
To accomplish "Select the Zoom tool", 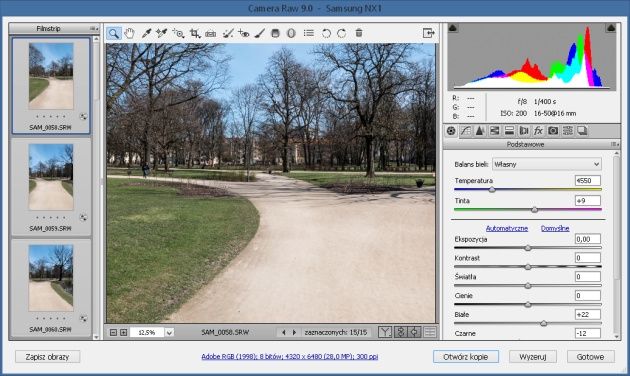I will [x=114, y=33].
